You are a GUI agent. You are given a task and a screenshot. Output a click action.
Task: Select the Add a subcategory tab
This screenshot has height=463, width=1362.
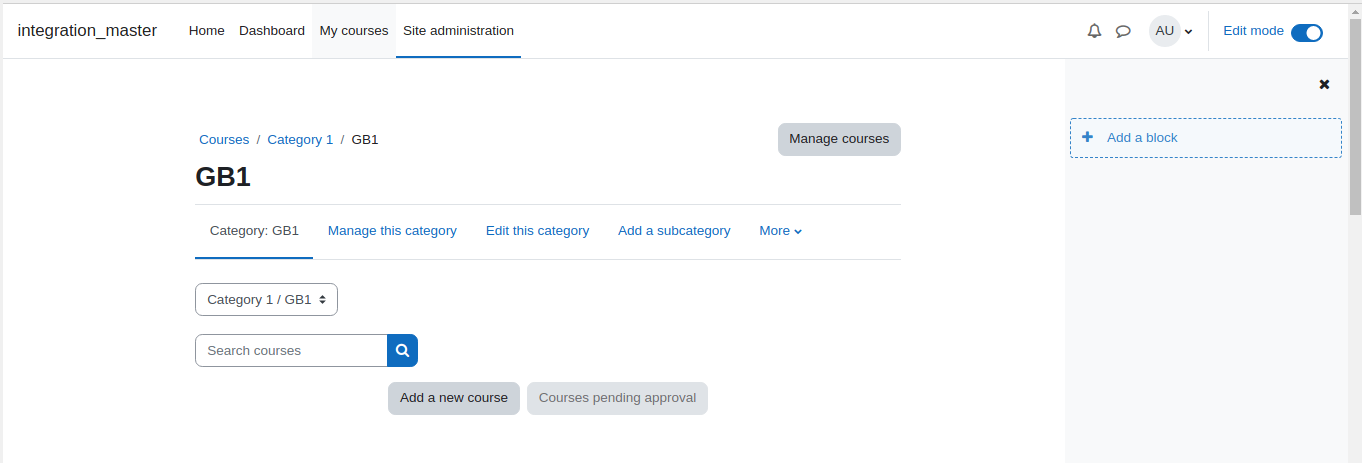click(x=674, y=231)
